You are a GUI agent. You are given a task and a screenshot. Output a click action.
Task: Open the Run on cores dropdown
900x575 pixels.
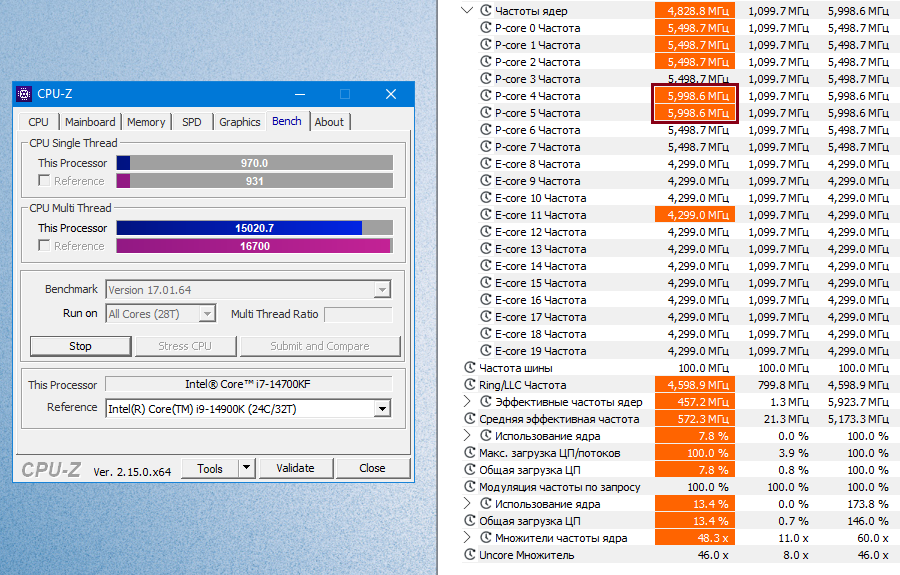[207, 314]
